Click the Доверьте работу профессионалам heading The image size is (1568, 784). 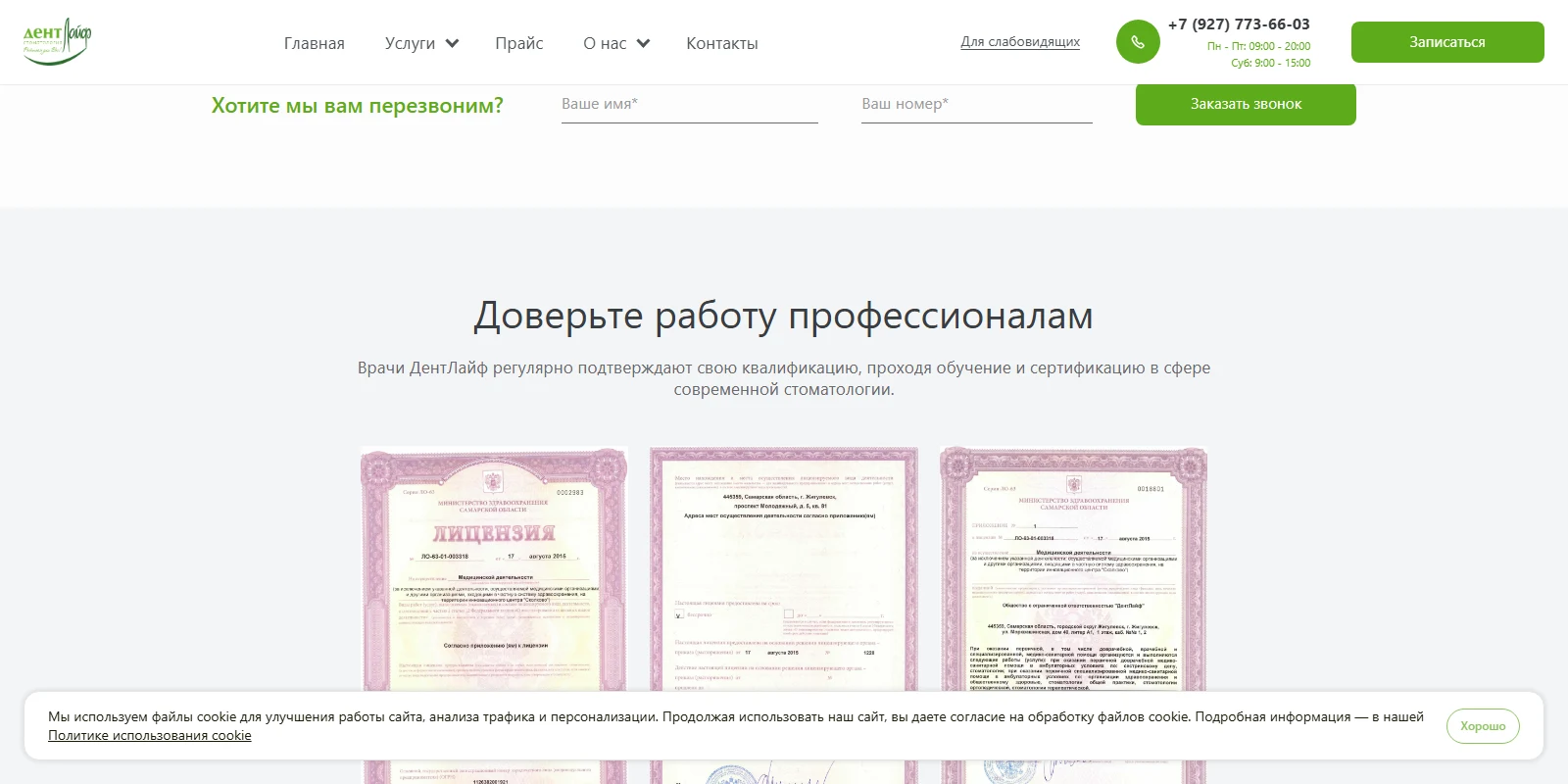tap(784, 316)
